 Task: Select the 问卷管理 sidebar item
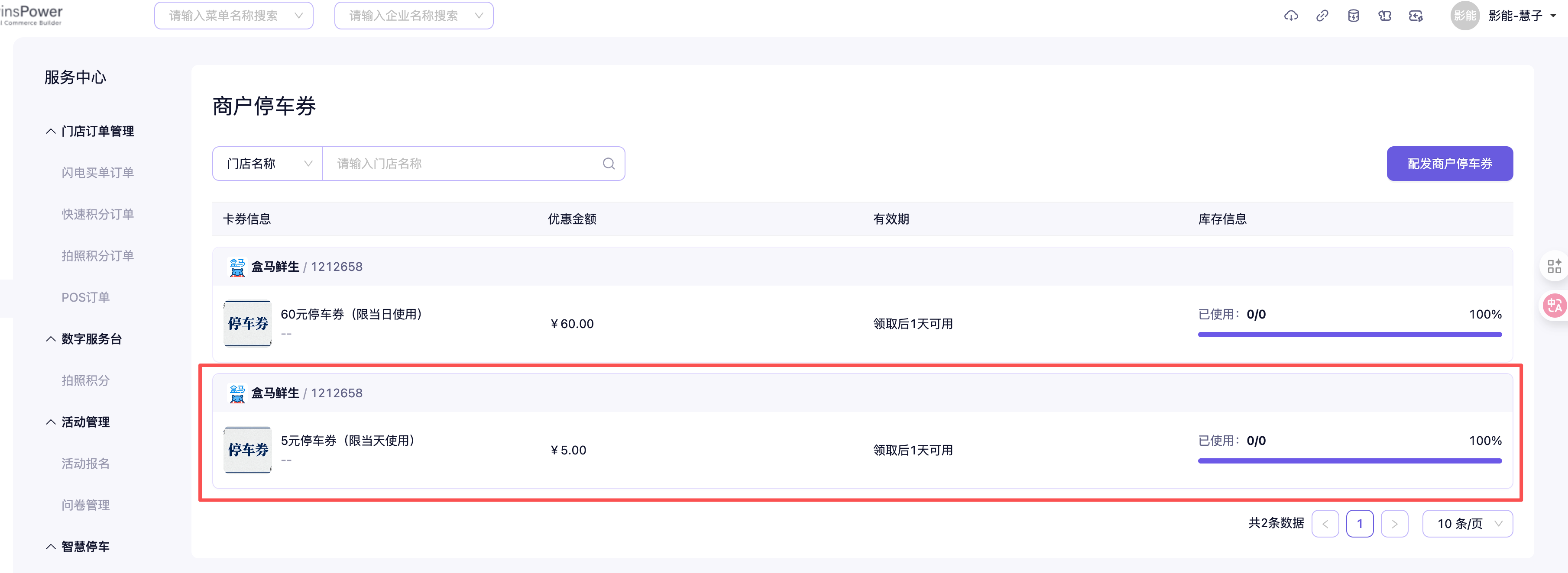(x=85, y=505)
